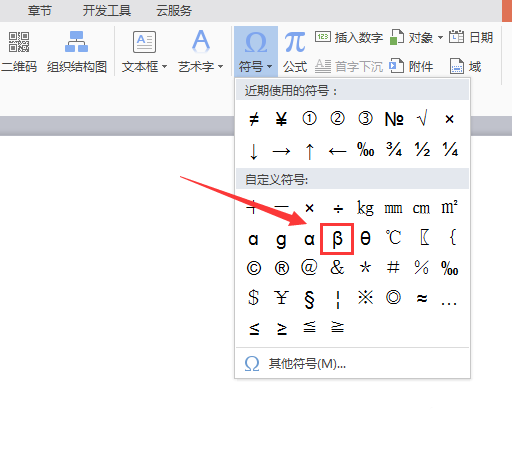Insert the three-quarters fraction symbol
Screen dimensions: 512x462
click(394, 150)
